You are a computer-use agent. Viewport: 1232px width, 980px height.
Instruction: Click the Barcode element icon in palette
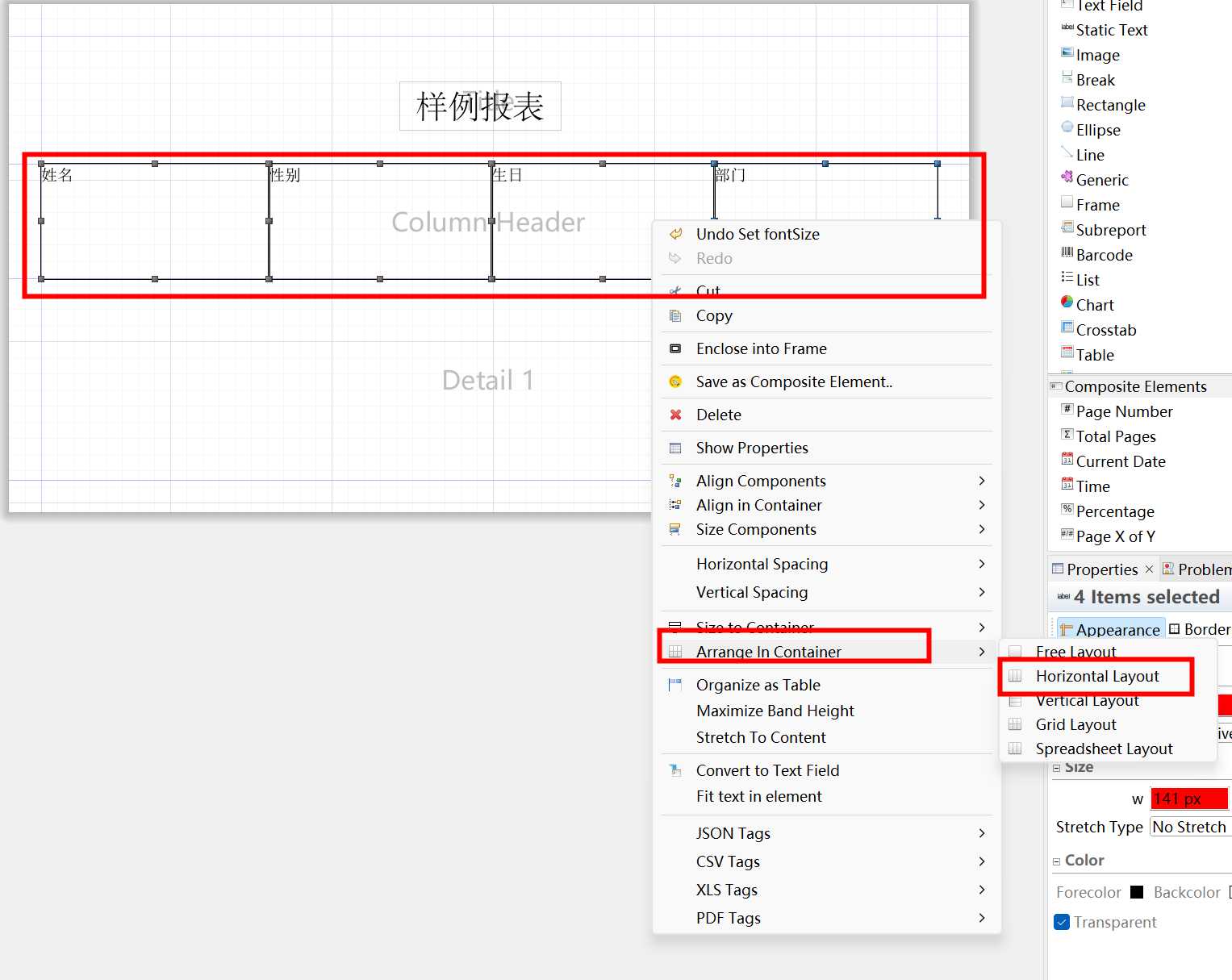click(1067, 253)
